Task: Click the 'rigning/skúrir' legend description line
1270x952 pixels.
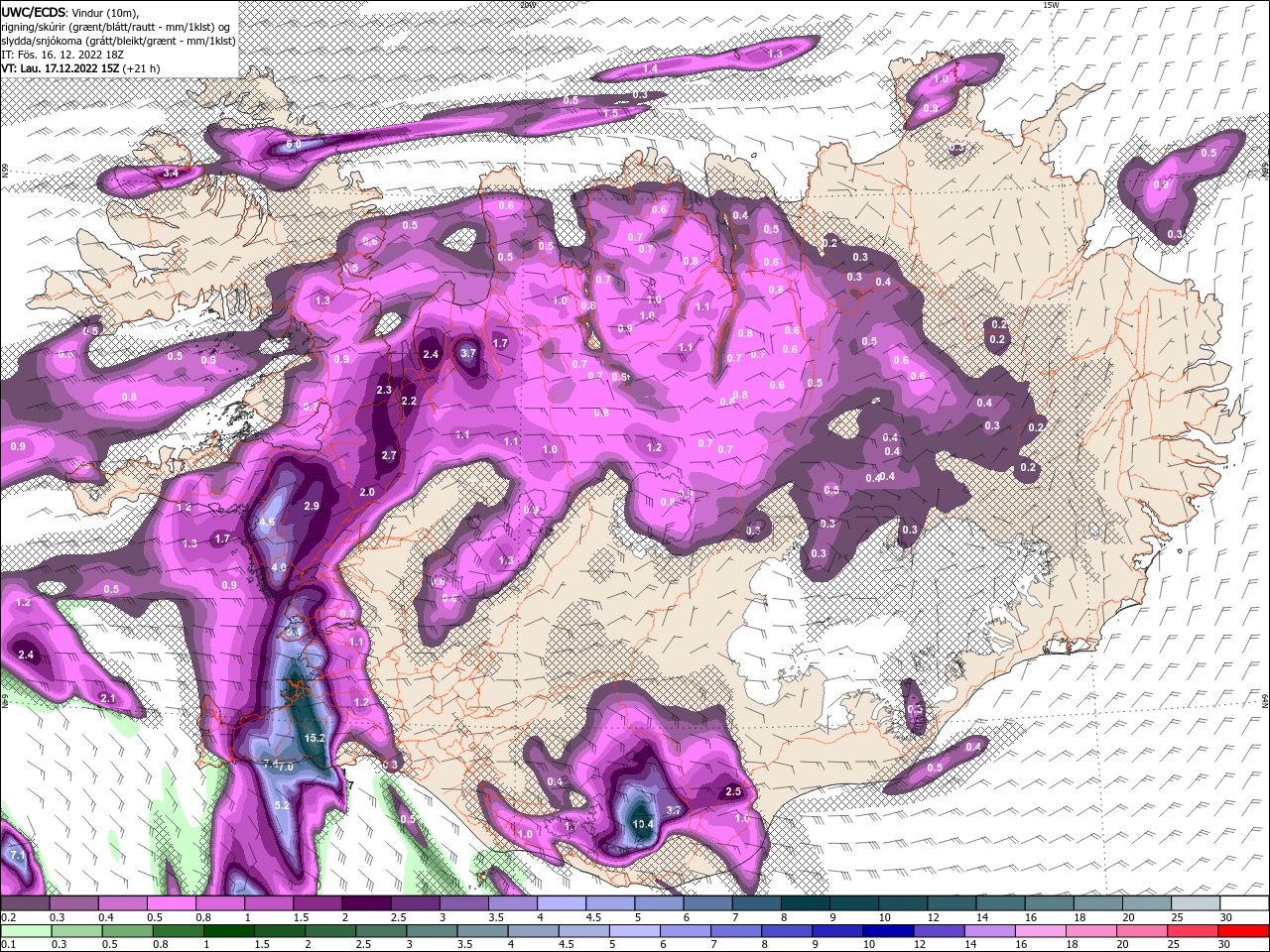Action: click(x=117, y=27)
